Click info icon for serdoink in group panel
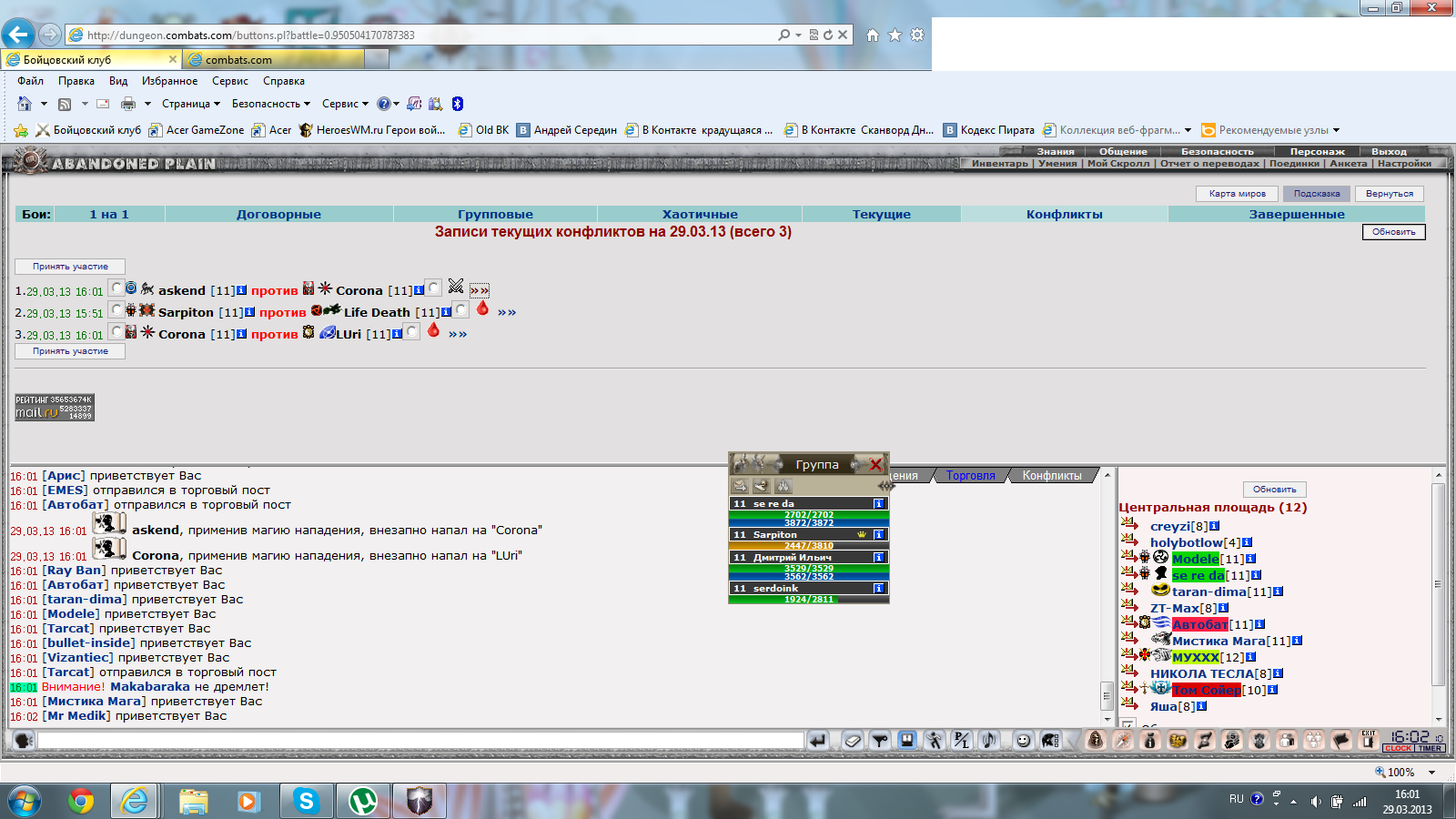The width and height of the screenshot is (1456, 819). coord(879,589)
